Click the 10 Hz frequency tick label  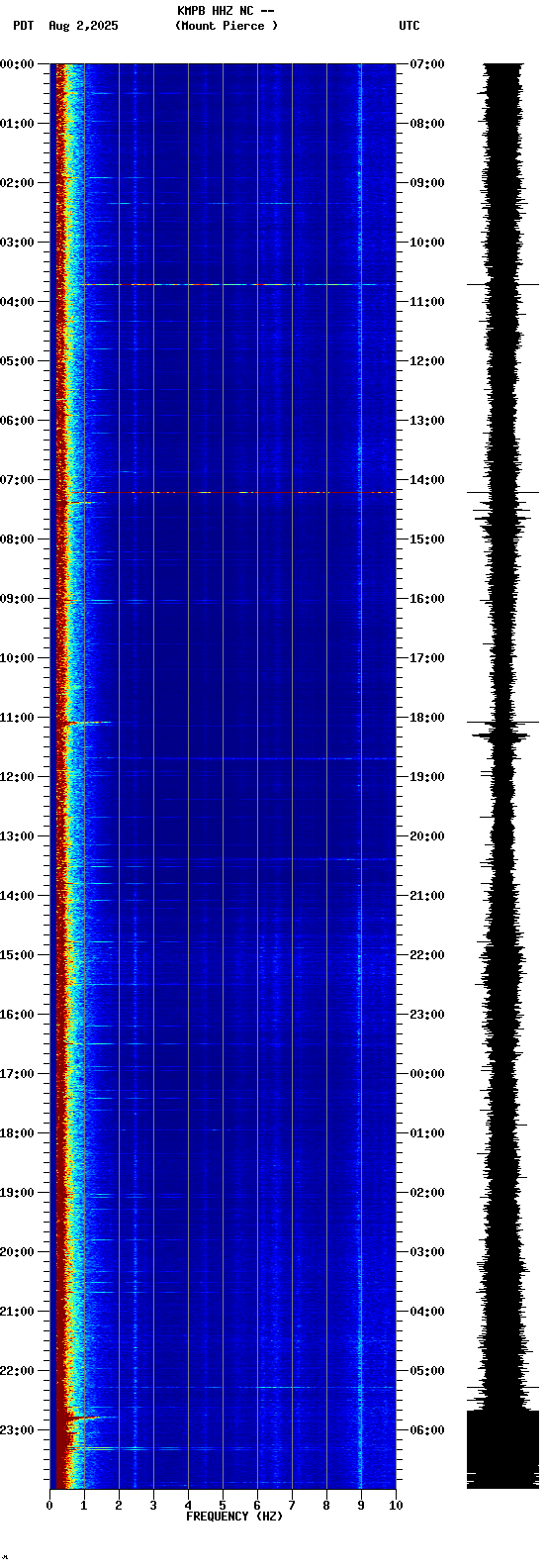pos(396,1506)
